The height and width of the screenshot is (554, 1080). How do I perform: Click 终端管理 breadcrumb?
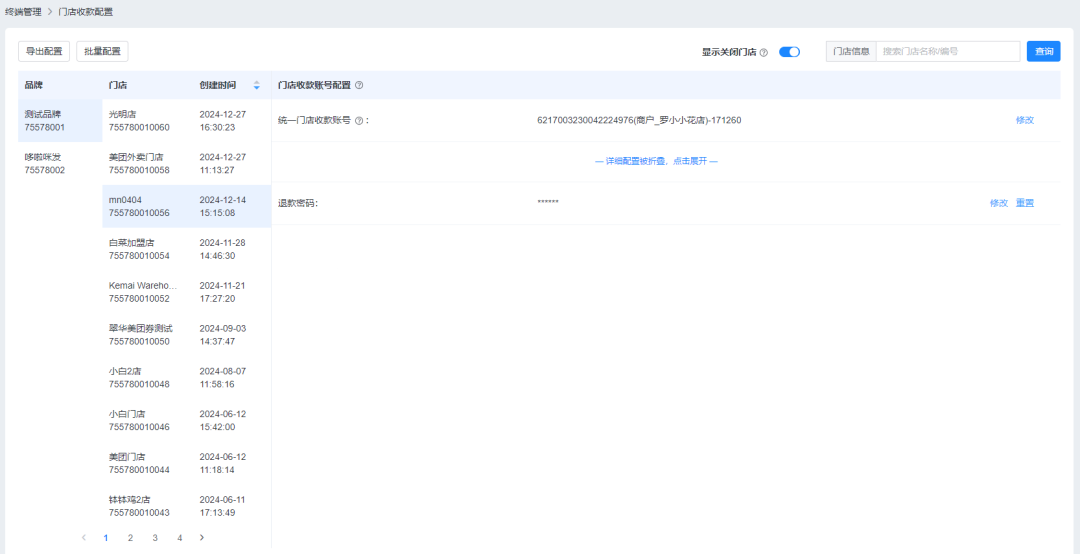(23, 12)
